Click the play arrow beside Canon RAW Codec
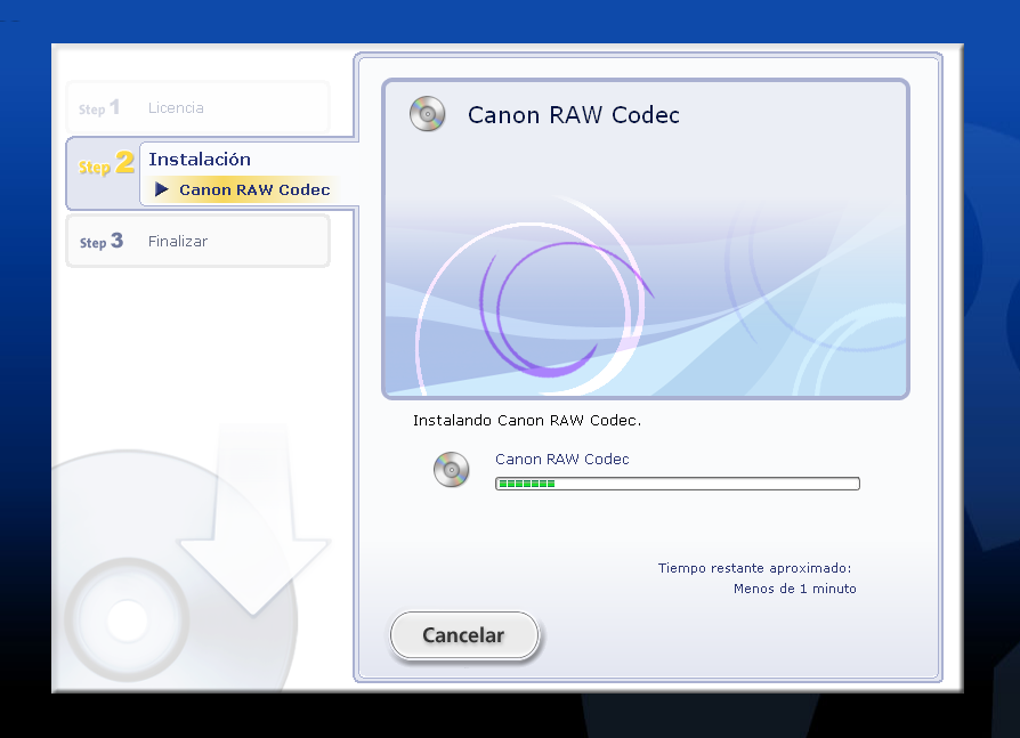 161,189
